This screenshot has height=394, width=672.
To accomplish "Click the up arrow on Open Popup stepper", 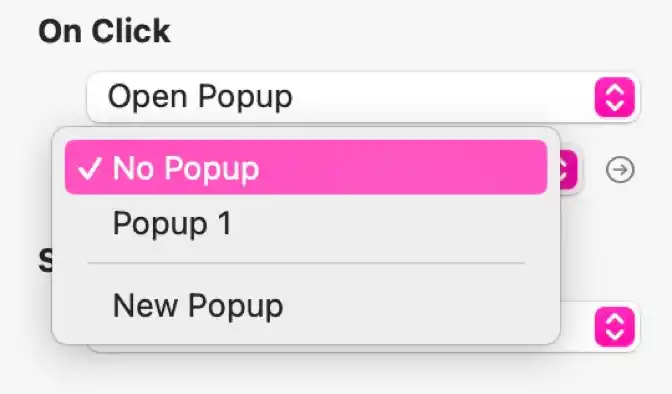I will click(x=615, y=90).
